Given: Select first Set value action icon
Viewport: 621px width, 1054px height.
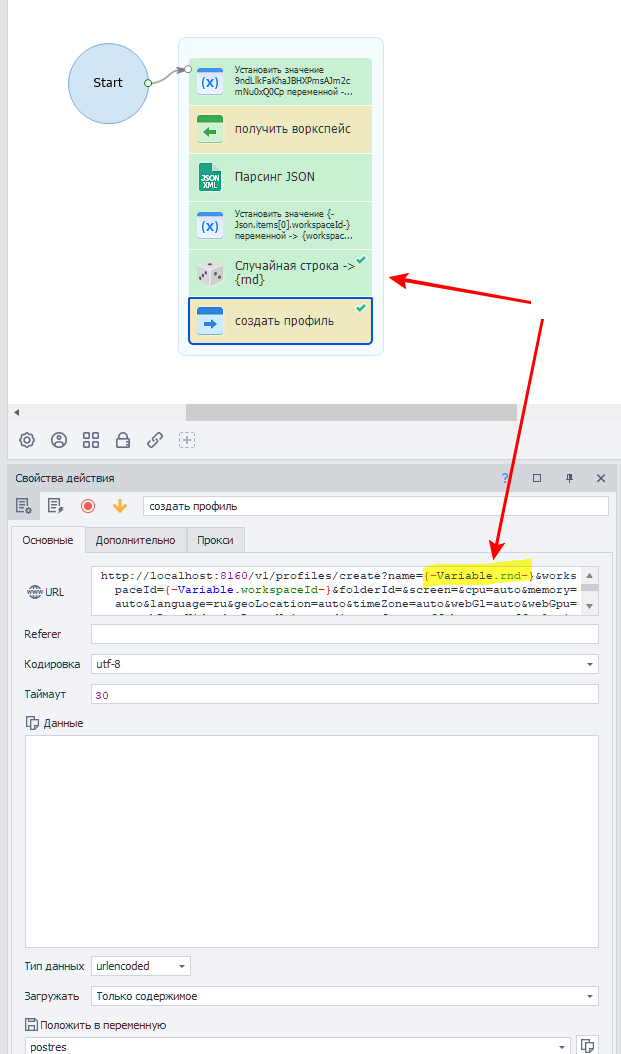Looking at the screenshot, I should [210, 82].
